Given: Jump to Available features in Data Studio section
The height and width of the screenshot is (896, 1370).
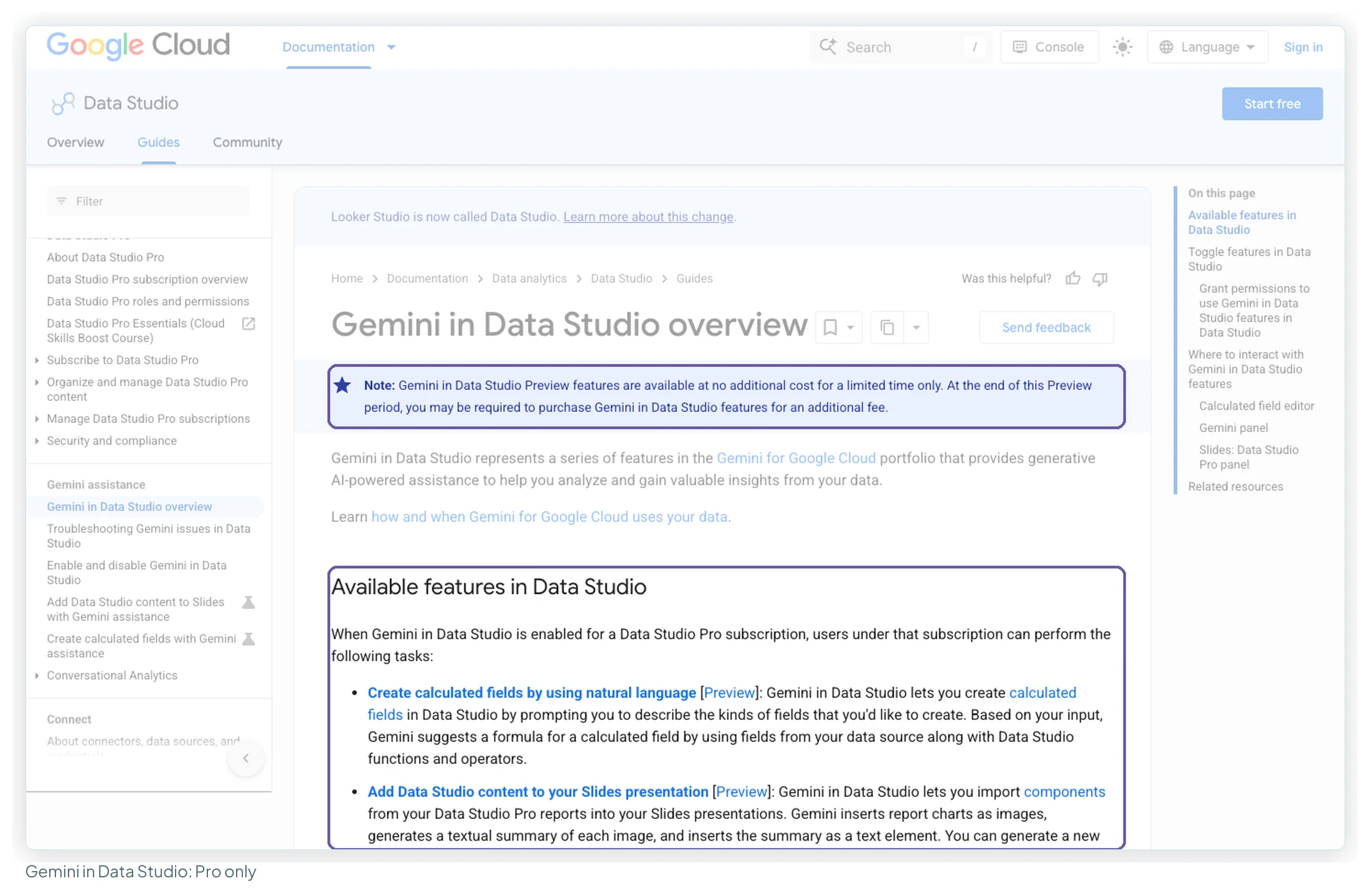Looking at the screenshot, I should (1242, 222).
